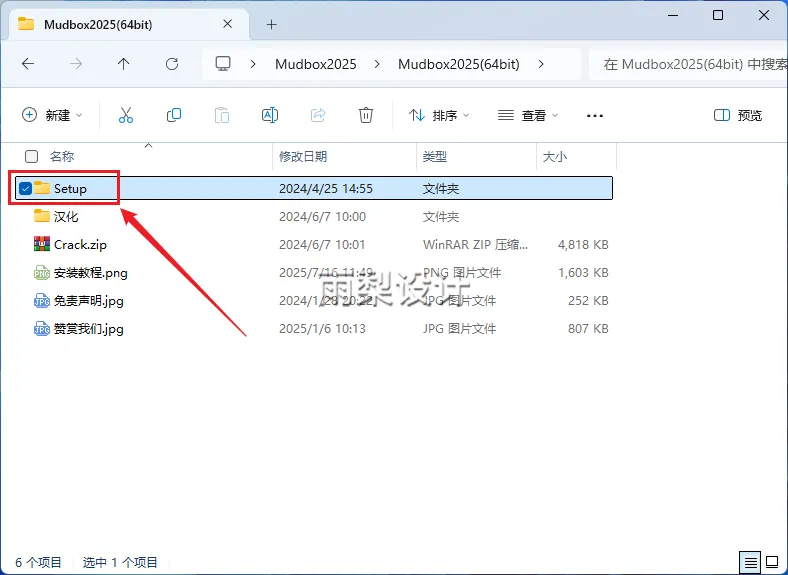This screenshot has width=788, height=575.
Task: Click the 免责声明.jpg file icon
Action: tap(42, 301)
